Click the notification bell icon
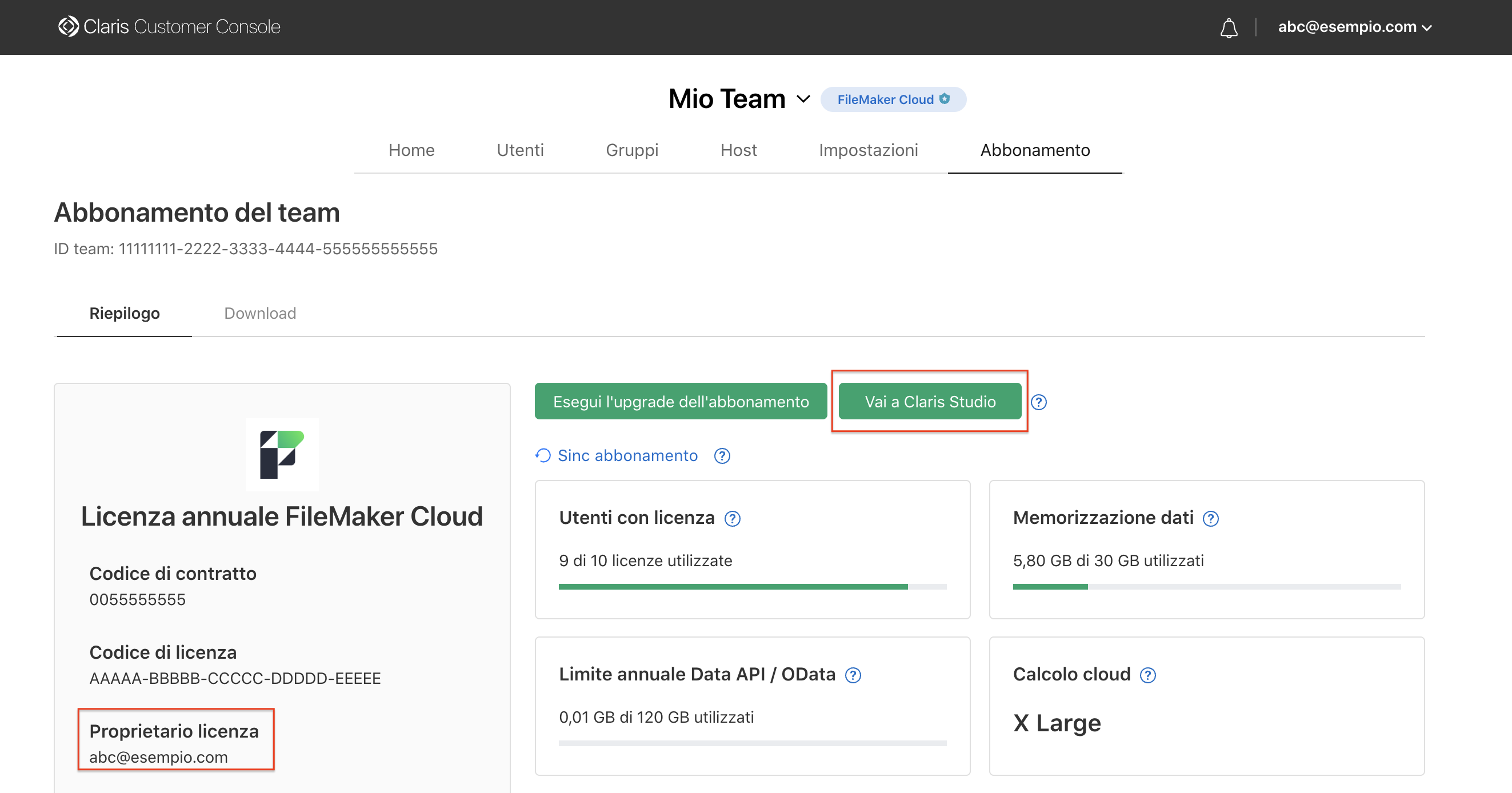 click(1229, 27)
